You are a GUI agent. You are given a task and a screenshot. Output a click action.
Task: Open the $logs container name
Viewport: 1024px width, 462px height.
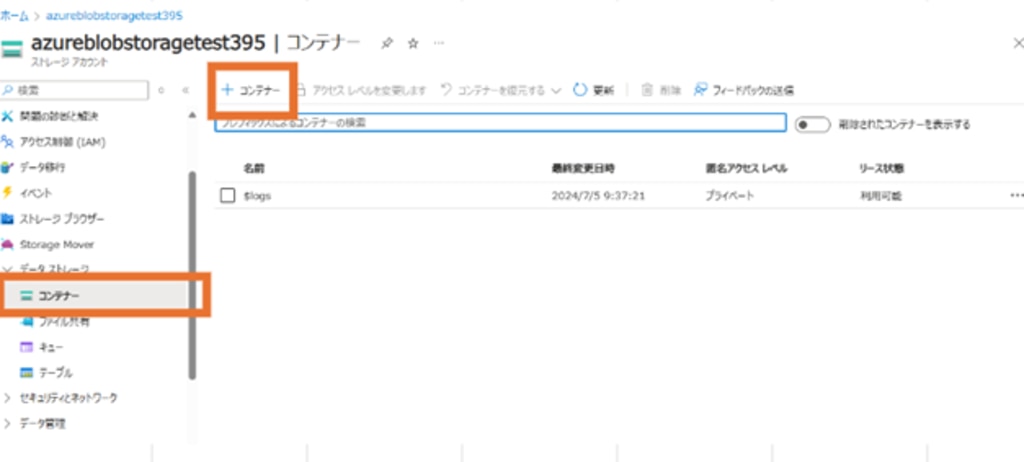click(x=257, y=195)
